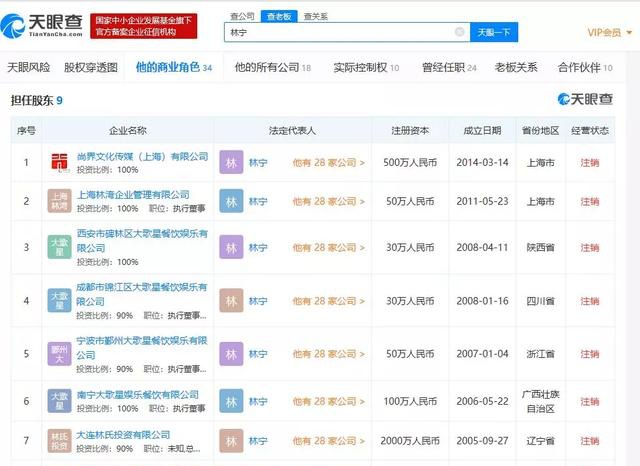Open logo of 大连林氏投资有限公司
Screen dimensions: 640x466
tap(60, 441)
